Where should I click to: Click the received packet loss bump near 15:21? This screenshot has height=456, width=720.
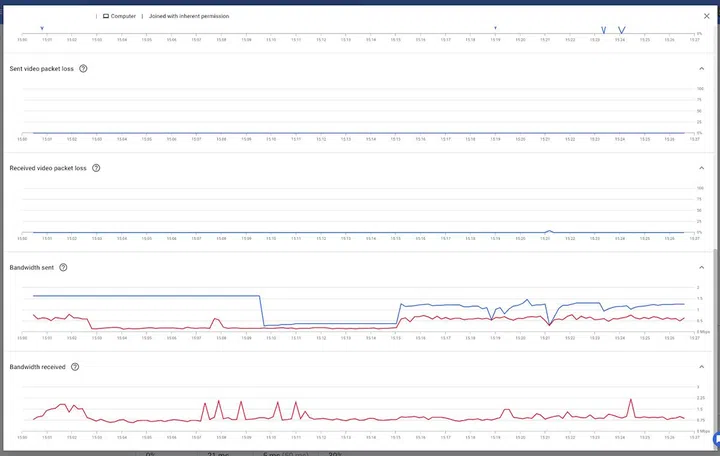click(x=547, y=230)
